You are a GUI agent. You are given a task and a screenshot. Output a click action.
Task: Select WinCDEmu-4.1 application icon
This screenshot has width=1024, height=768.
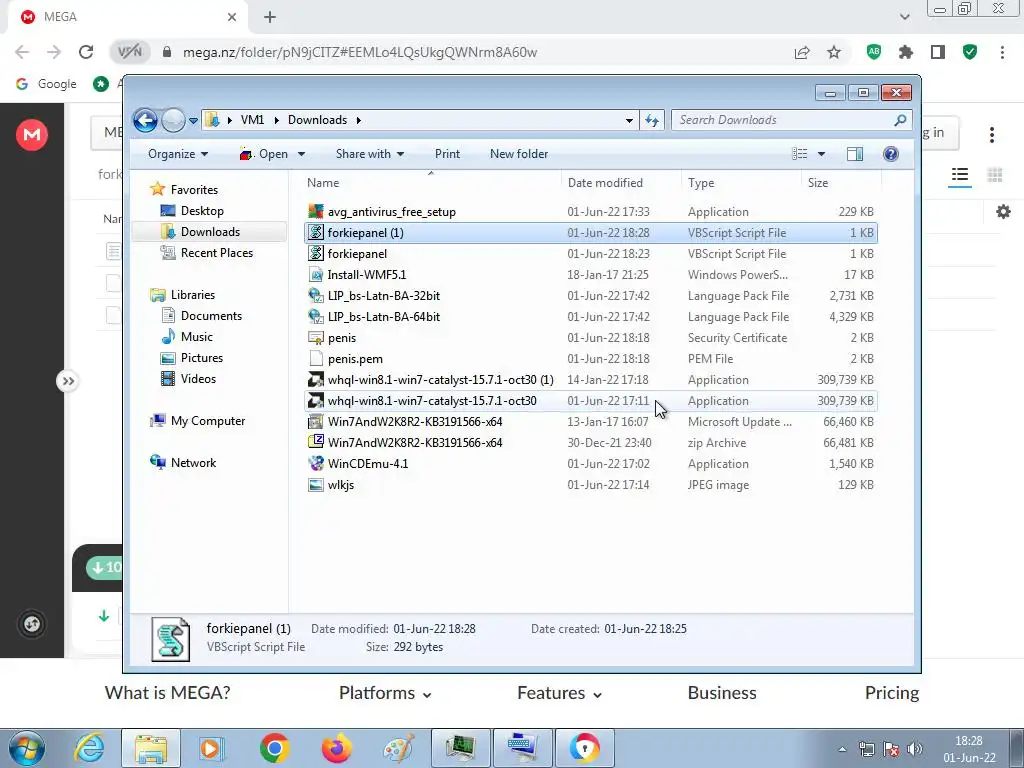(316, 464)
